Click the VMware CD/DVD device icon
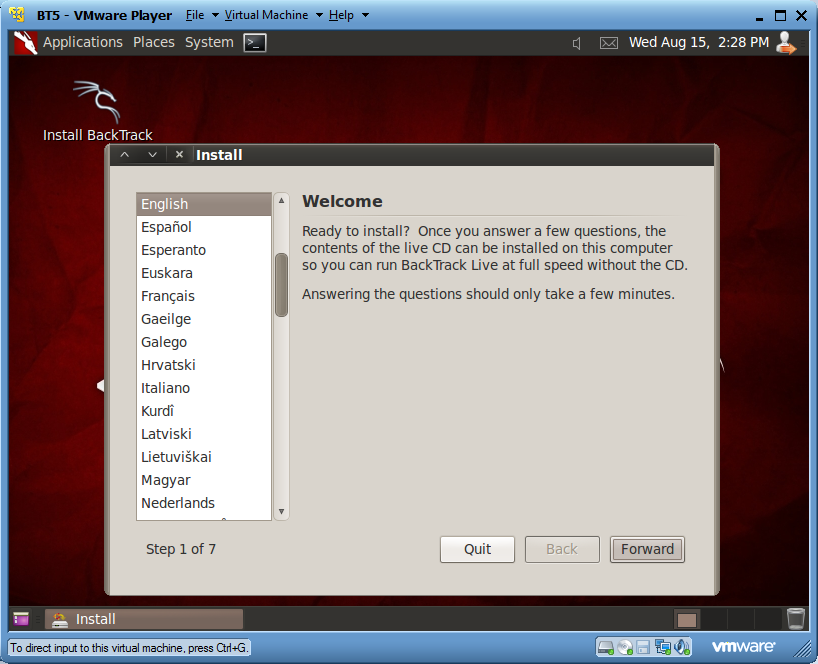 (x=625, y=647)
